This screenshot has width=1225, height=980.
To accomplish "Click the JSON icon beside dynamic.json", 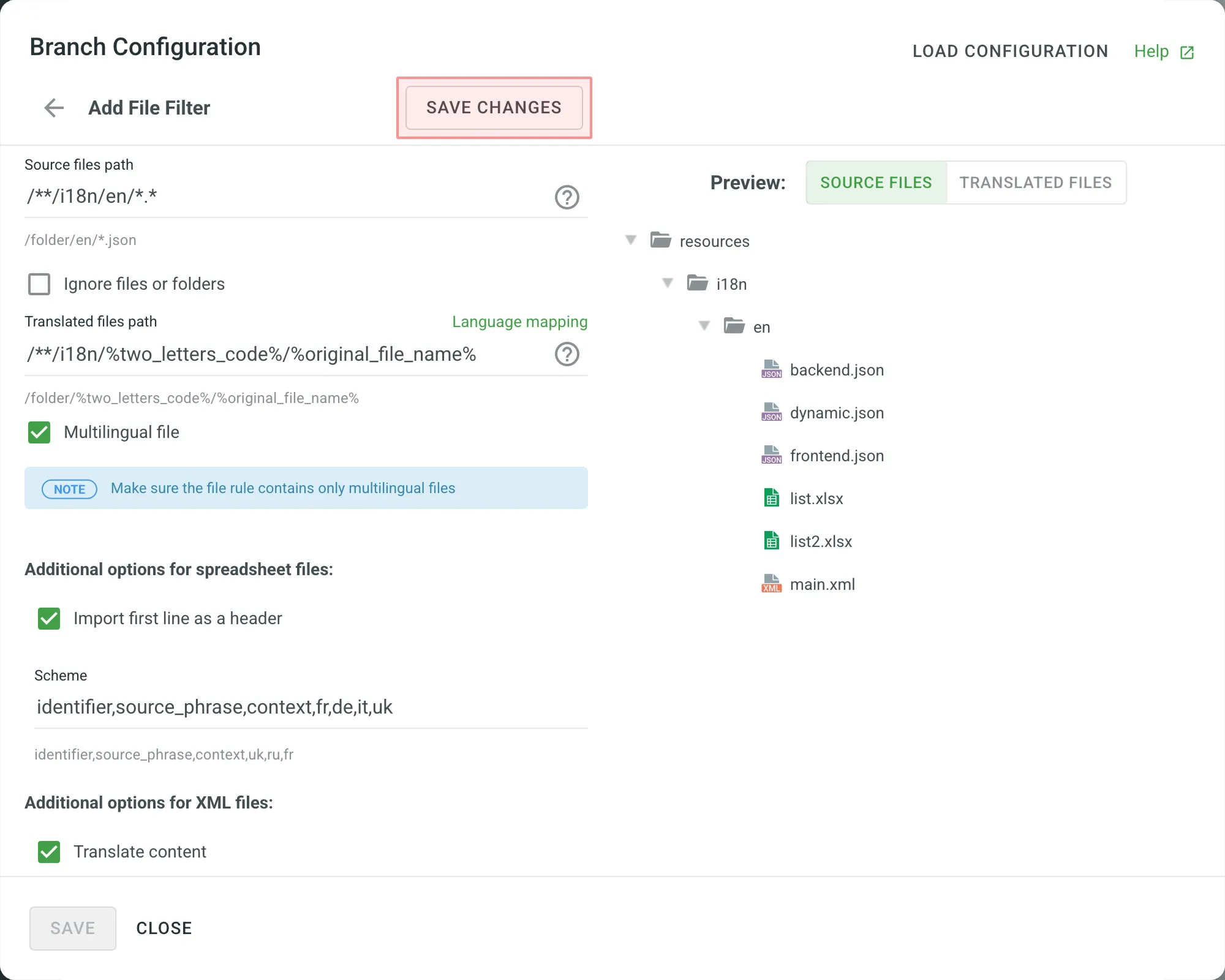I will (x=771, y=412).
